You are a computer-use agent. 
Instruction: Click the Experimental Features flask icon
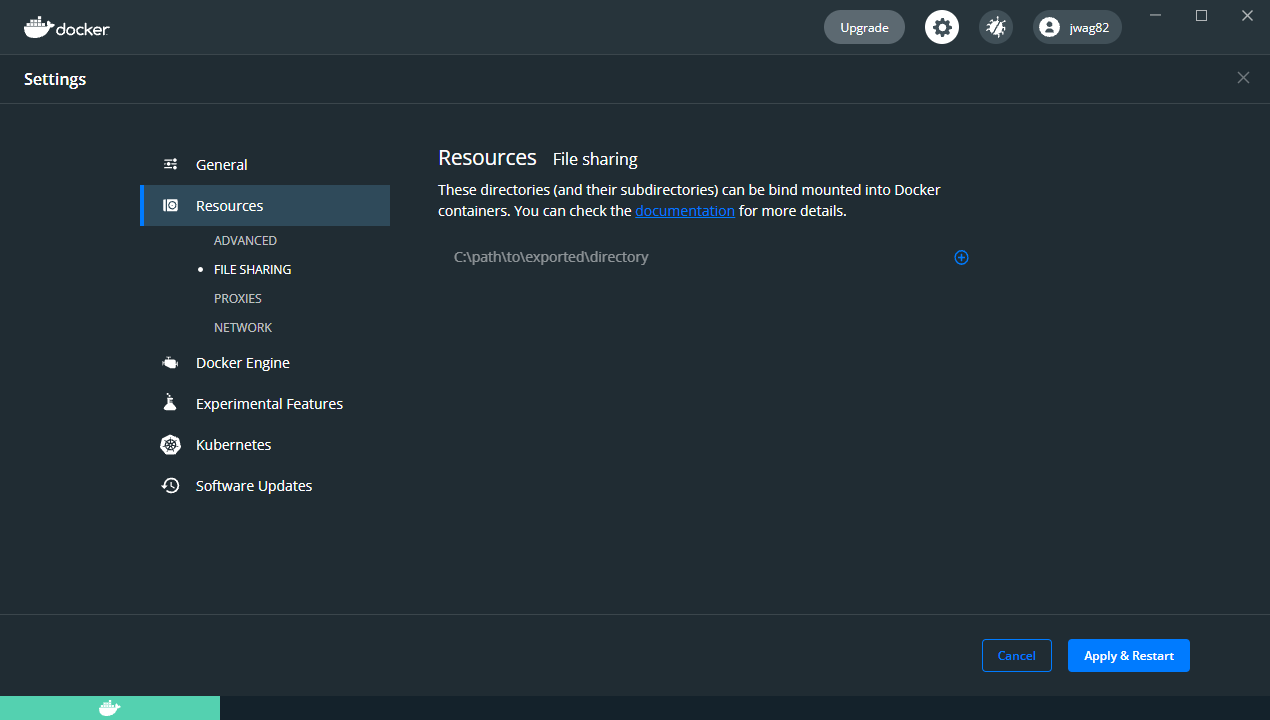coord(171,403)
